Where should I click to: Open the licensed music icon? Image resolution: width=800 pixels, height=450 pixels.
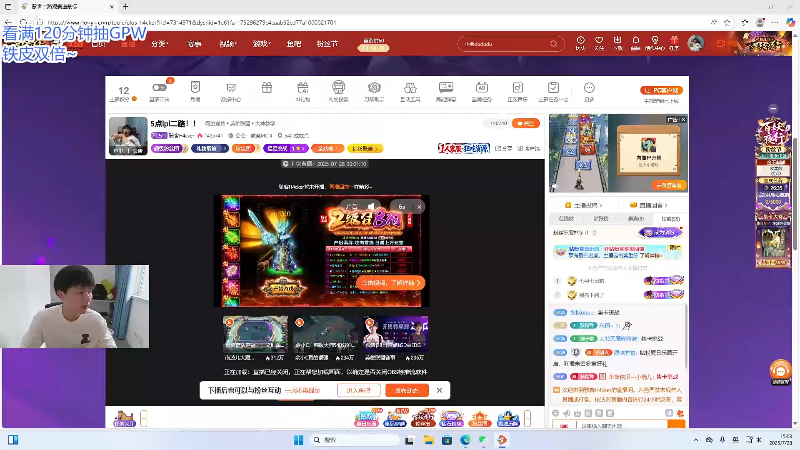click(x=517, y=88)
